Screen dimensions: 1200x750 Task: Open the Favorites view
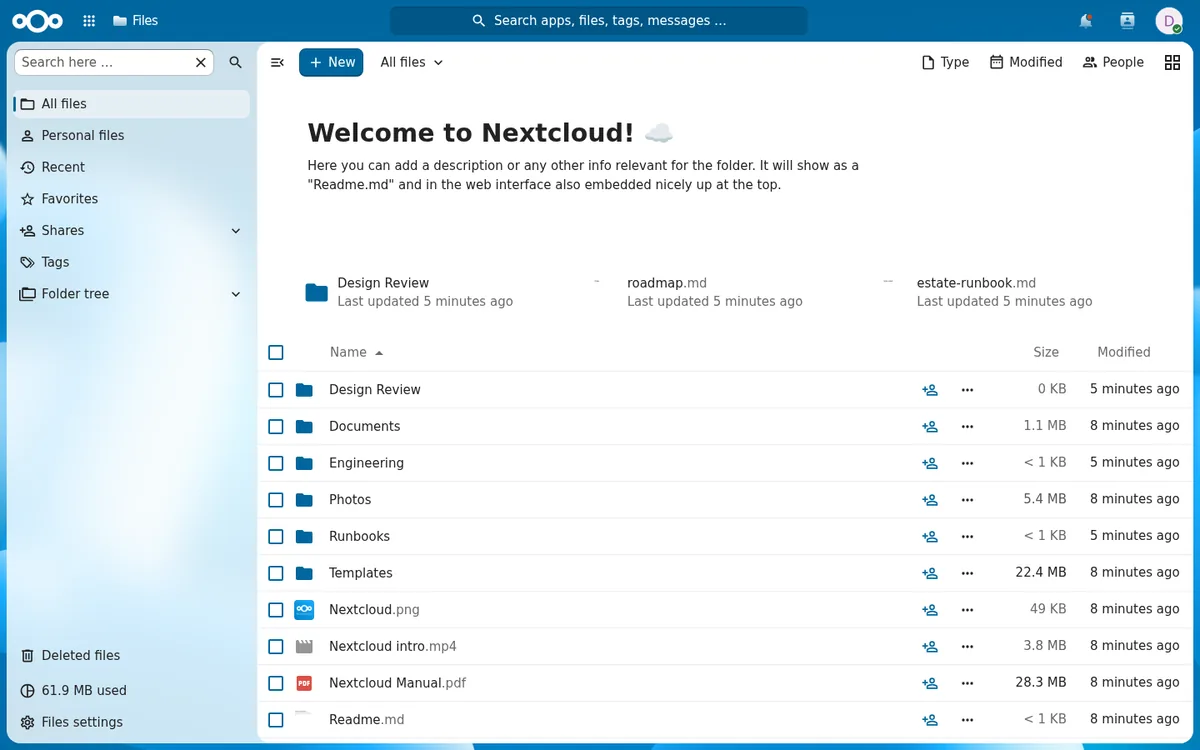pos(131,199)
